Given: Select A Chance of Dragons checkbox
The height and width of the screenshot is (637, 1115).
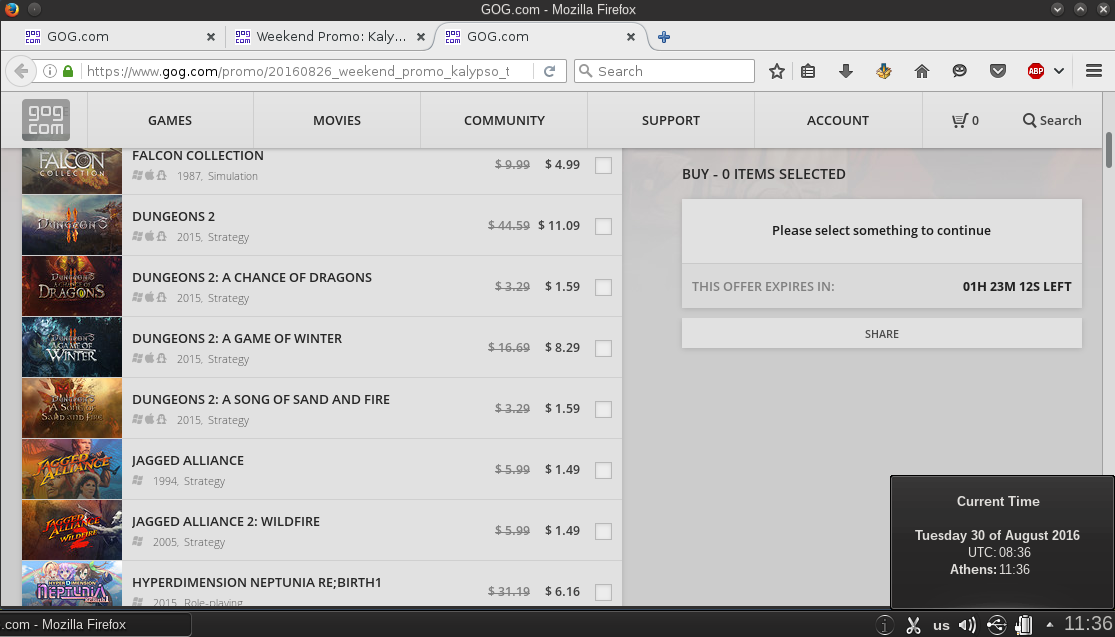Looking at the screenshot, I should (603, 287).
